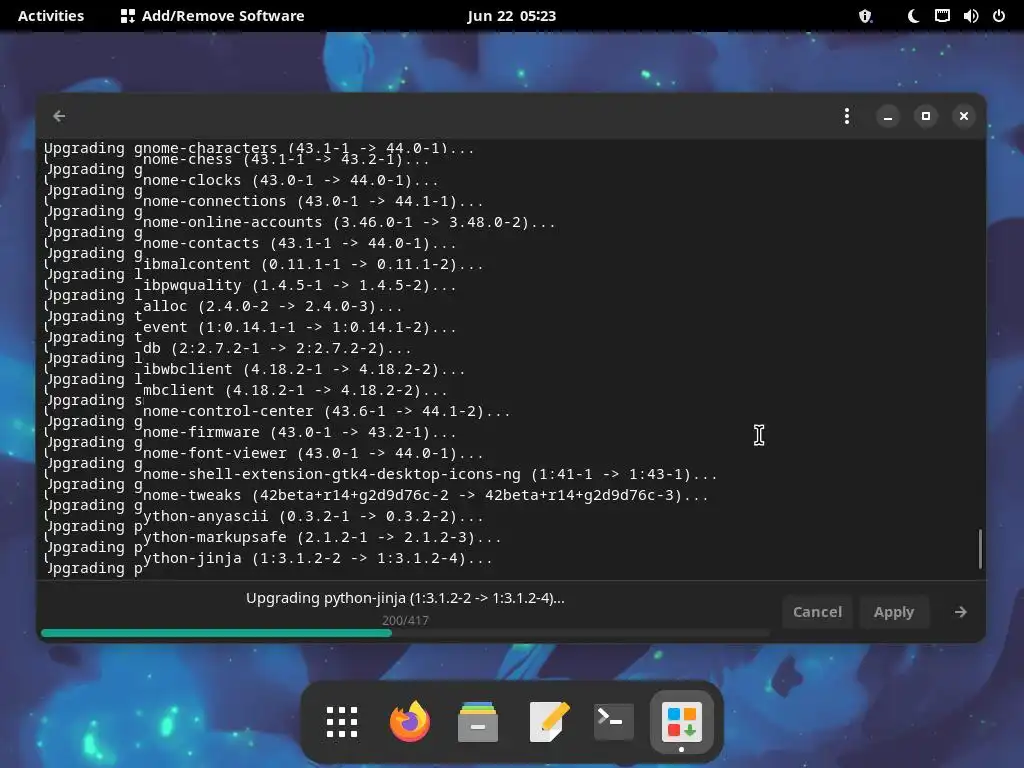Click the 'nome-connections' output line
1024x768 pixels.
[313, 202]
